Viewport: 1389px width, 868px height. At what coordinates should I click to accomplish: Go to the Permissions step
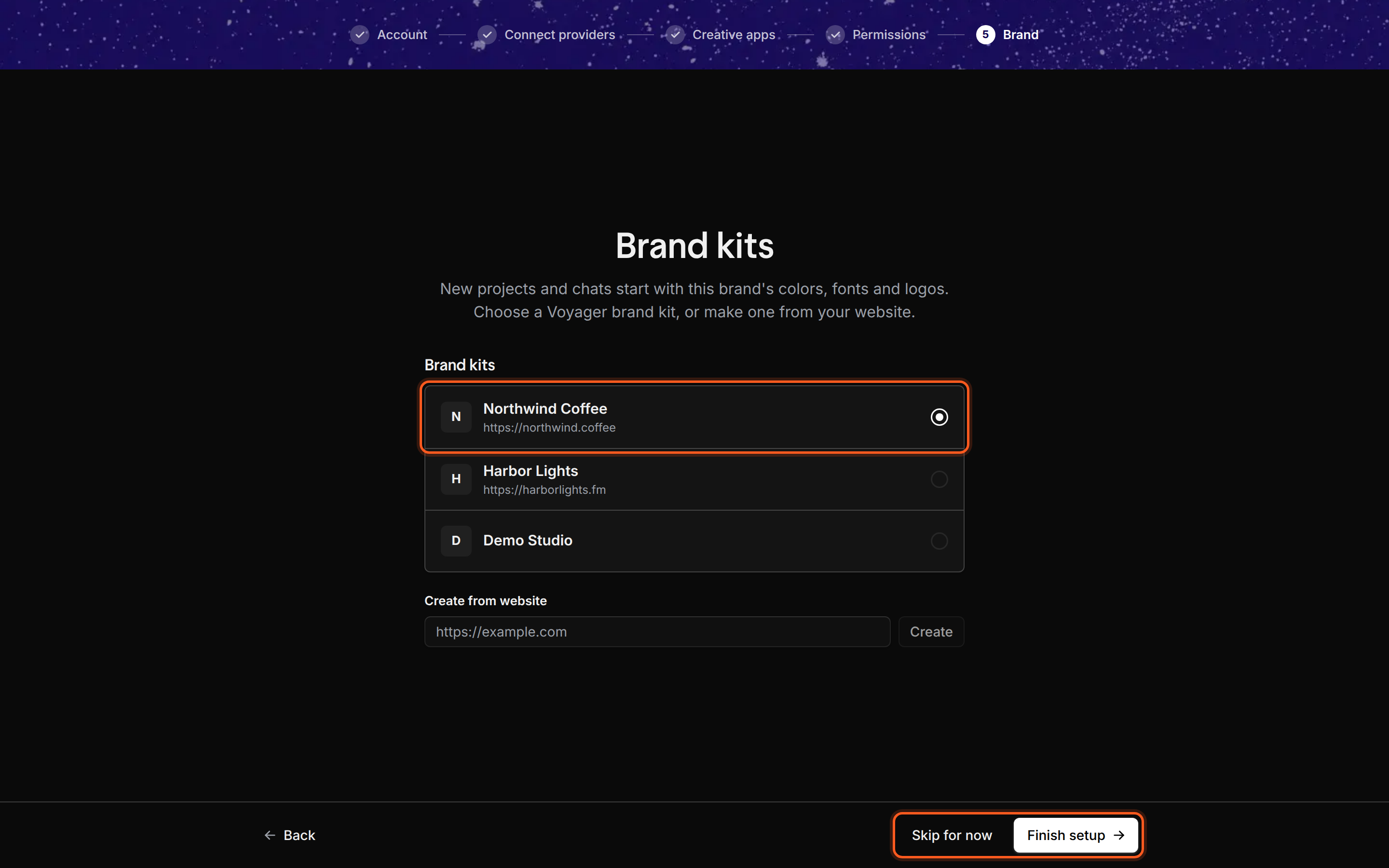point(889,34)
